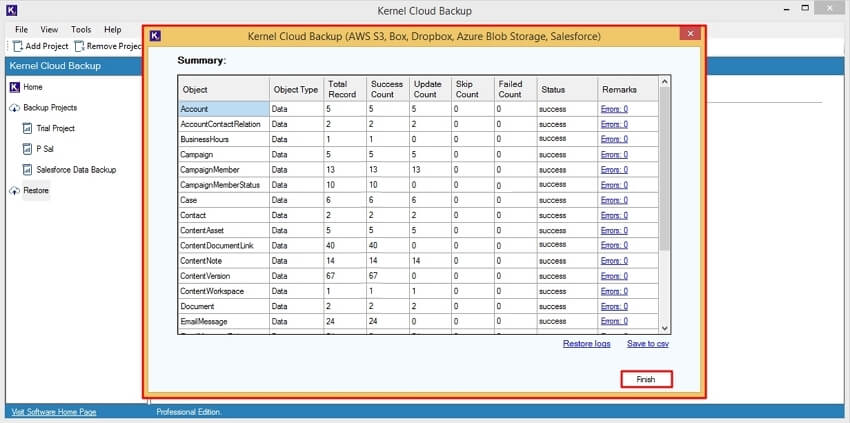Viewport: 850px width, 423px height.
Task: Click the Restore cloud icon in the sidebar
Action: point(15,191)
